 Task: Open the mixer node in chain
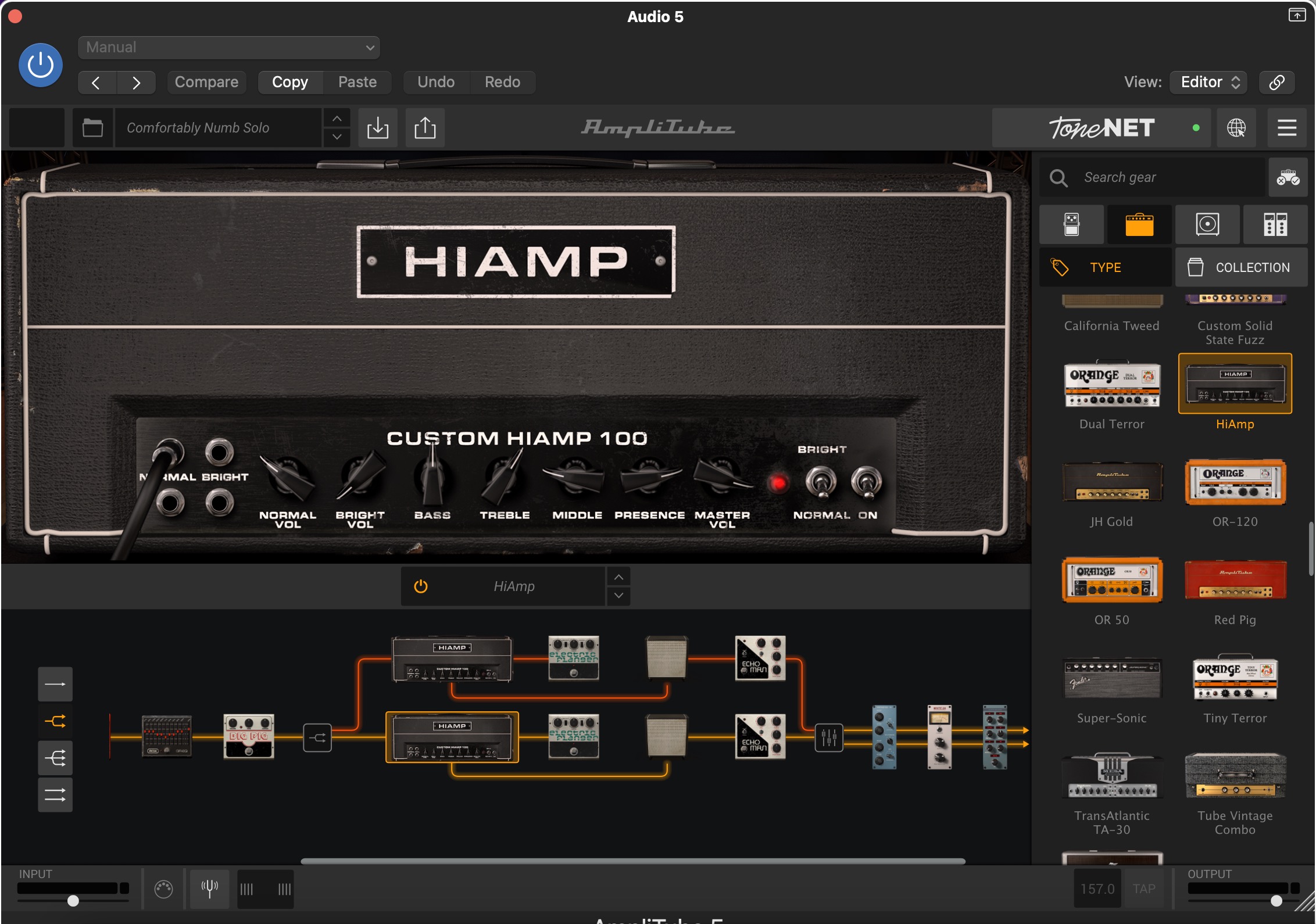[x=829, y=738]
